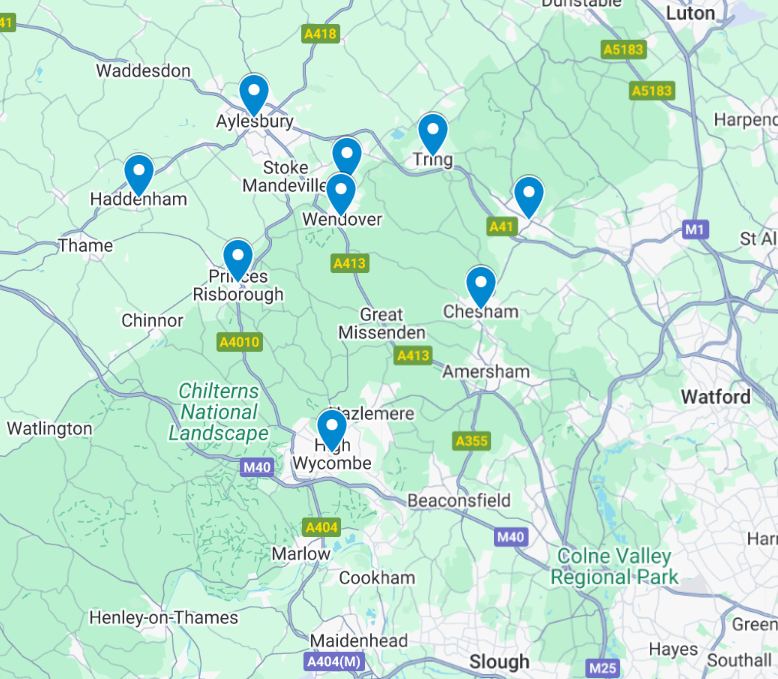Select the Chesham location marker
Image resolution: width=778 pixels, height=679 pixels.
[x=481, y=287]
